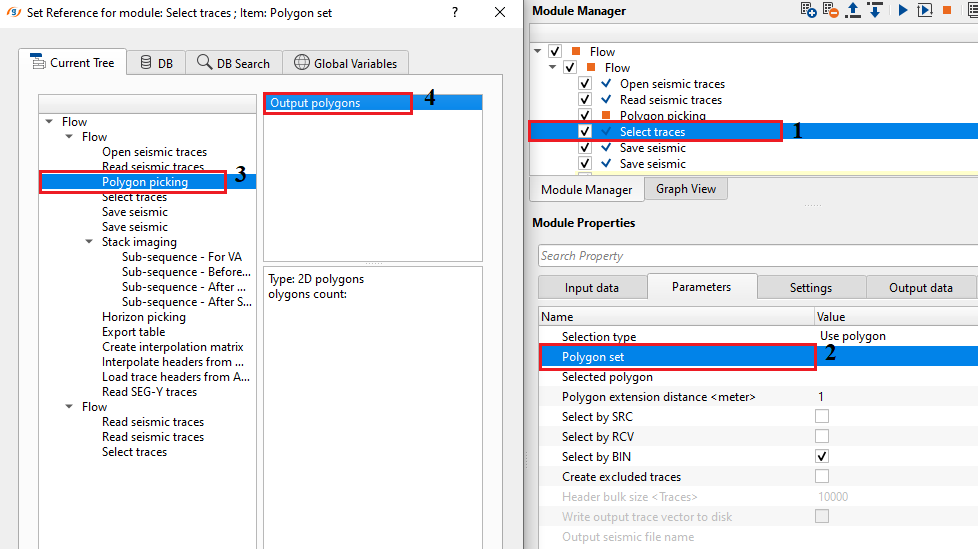
Task: Click the add module icon in Module Manager
Action: coord(809,10)
